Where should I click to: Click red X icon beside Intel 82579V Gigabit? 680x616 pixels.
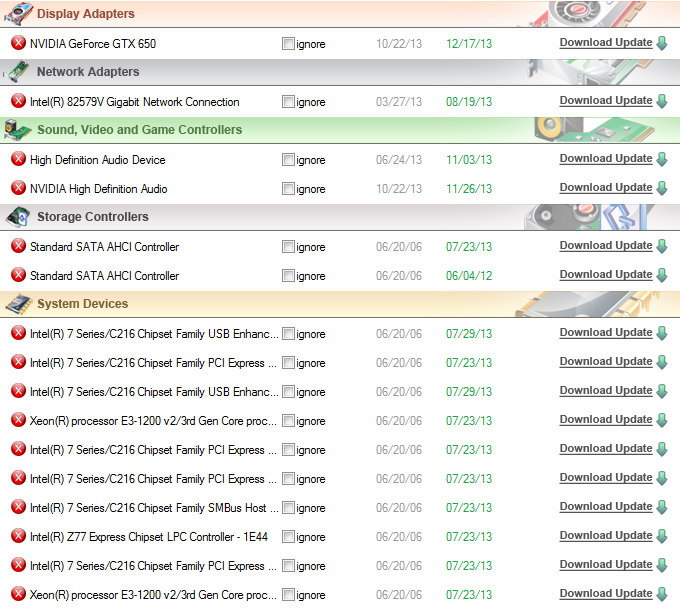click(18, 101)
